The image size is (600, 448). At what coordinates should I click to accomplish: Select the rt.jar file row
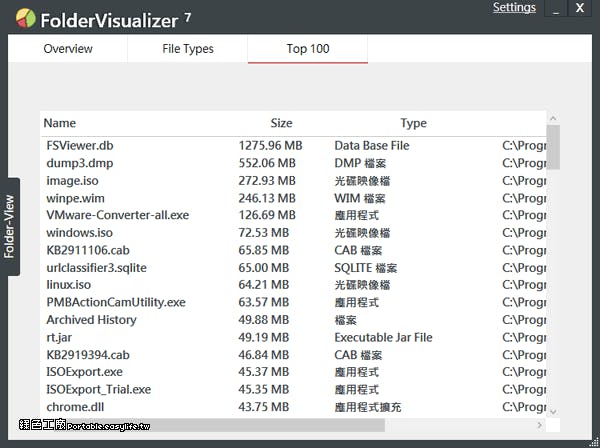(x=294, y=337)
